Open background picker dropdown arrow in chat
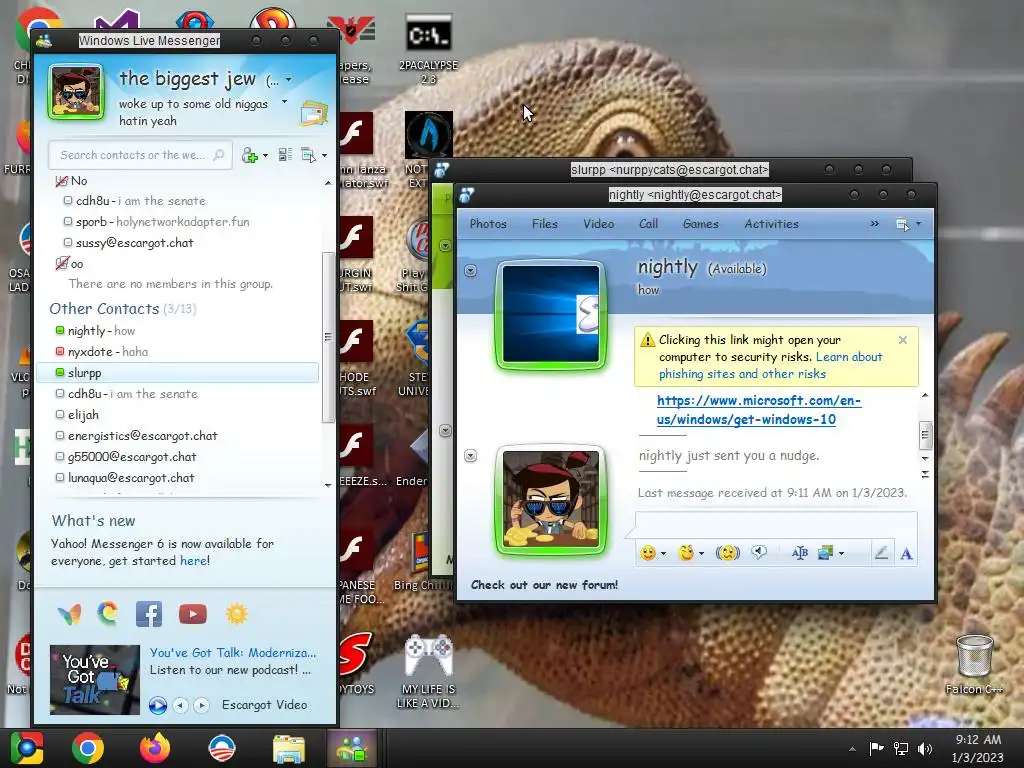 pyautogui.click(x=841, y=554)
